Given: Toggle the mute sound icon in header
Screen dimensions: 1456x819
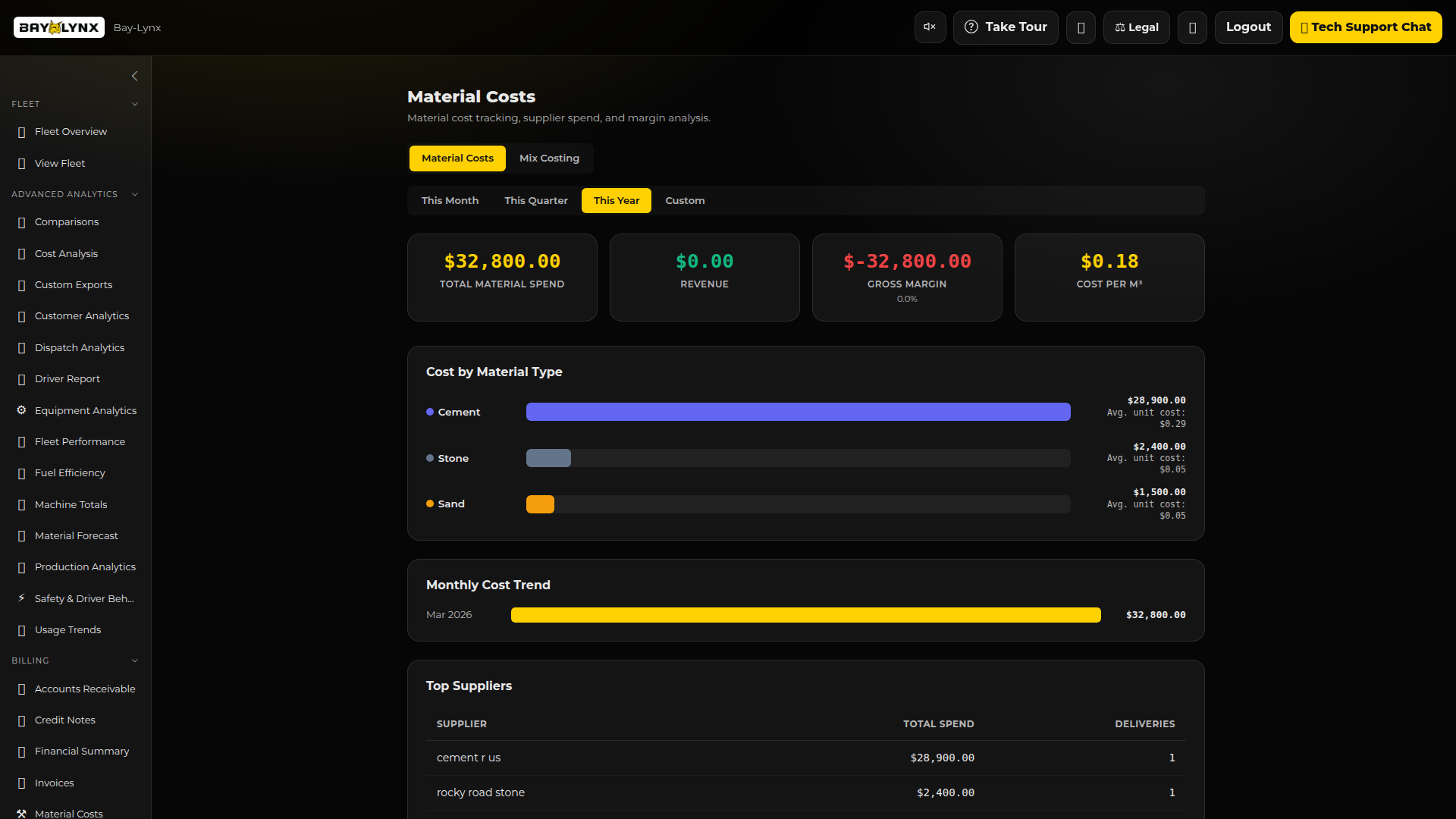Looking at the screenshot, I should [x=930, y=27].
